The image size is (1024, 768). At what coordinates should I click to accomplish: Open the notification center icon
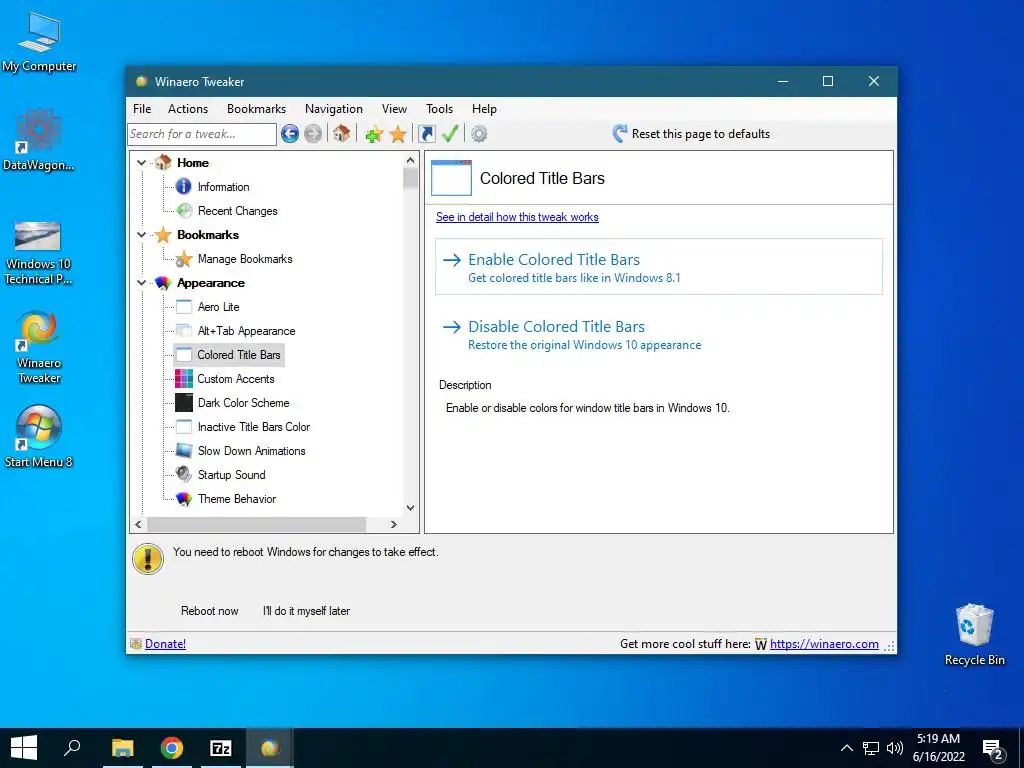tap(993, 751)
